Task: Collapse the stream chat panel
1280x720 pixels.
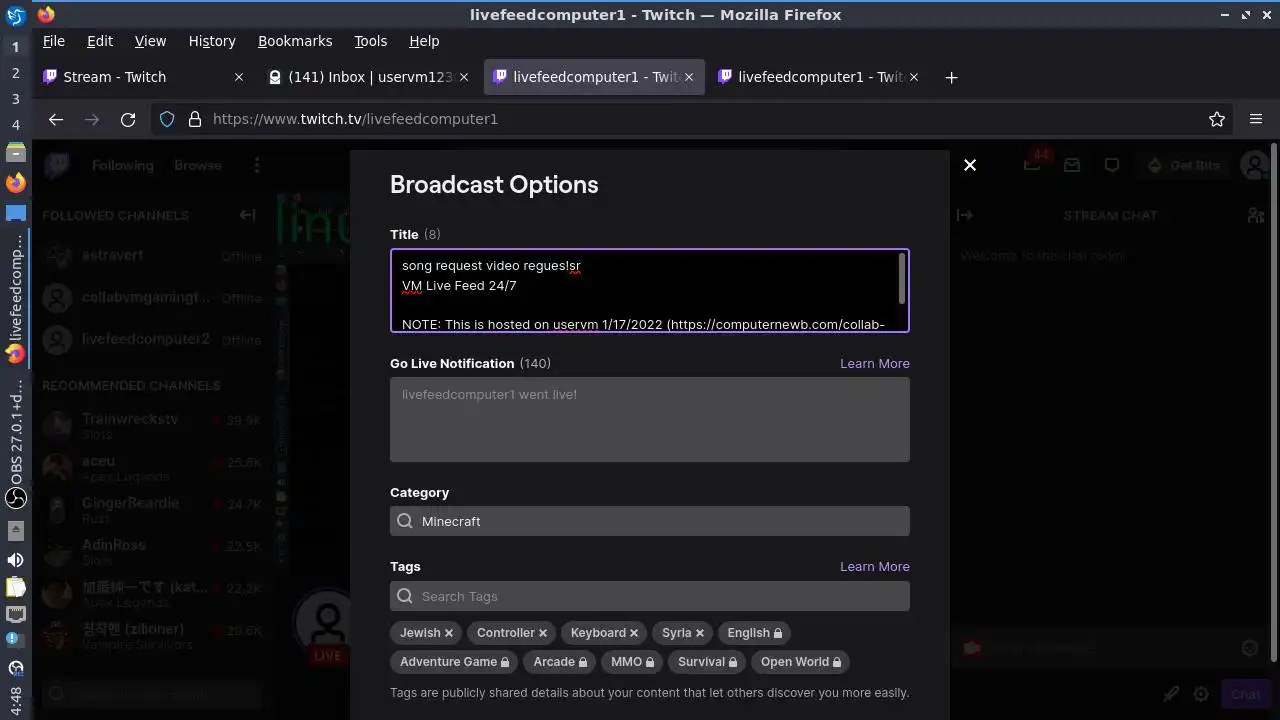Action: (965, 215)
